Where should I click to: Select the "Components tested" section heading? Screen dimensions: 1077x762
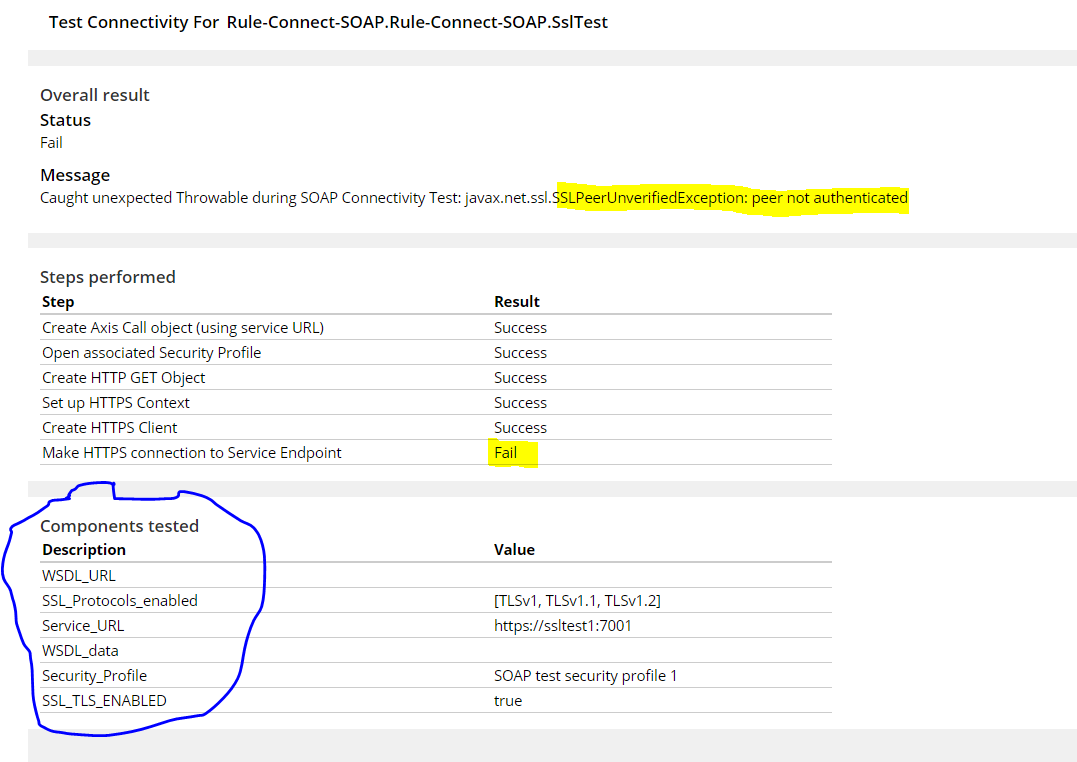pos(120,526)
